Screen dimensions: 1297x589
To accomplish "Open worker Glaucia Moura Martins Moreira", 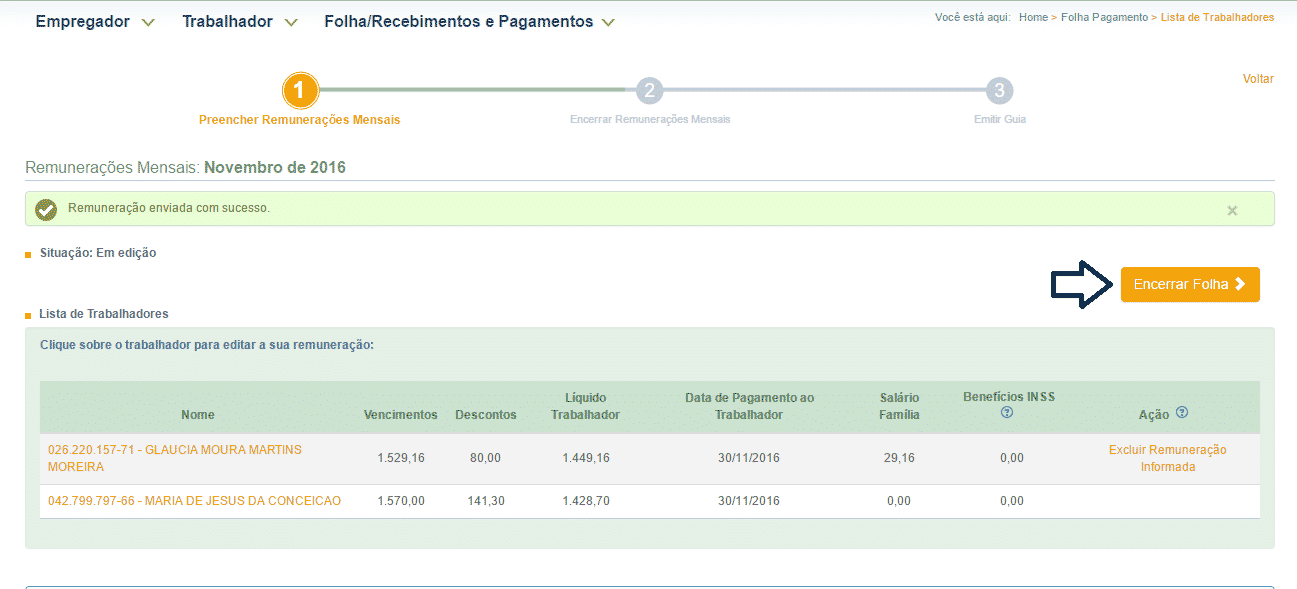I will click(x=175, y=458).
